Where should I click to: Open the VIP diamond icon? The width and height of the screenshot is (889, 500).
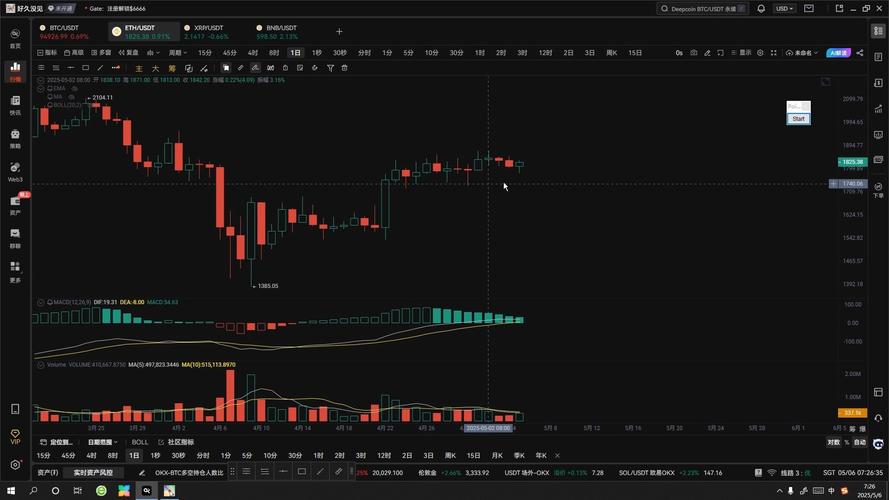[15, 436]
